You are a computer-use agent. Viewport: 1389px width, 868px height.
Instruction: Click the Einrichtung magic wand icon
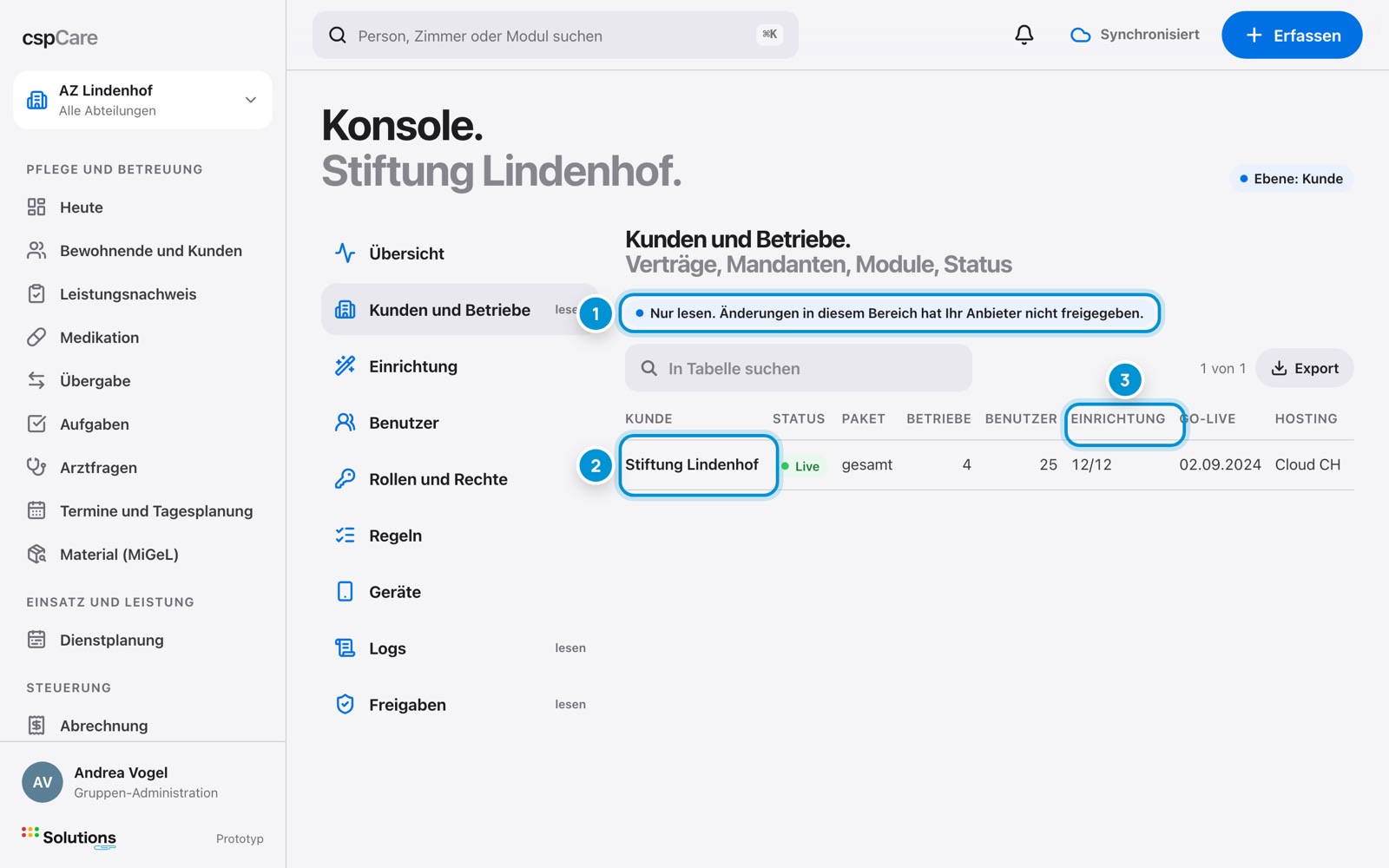pyautogui.click(x=345, y=365)
